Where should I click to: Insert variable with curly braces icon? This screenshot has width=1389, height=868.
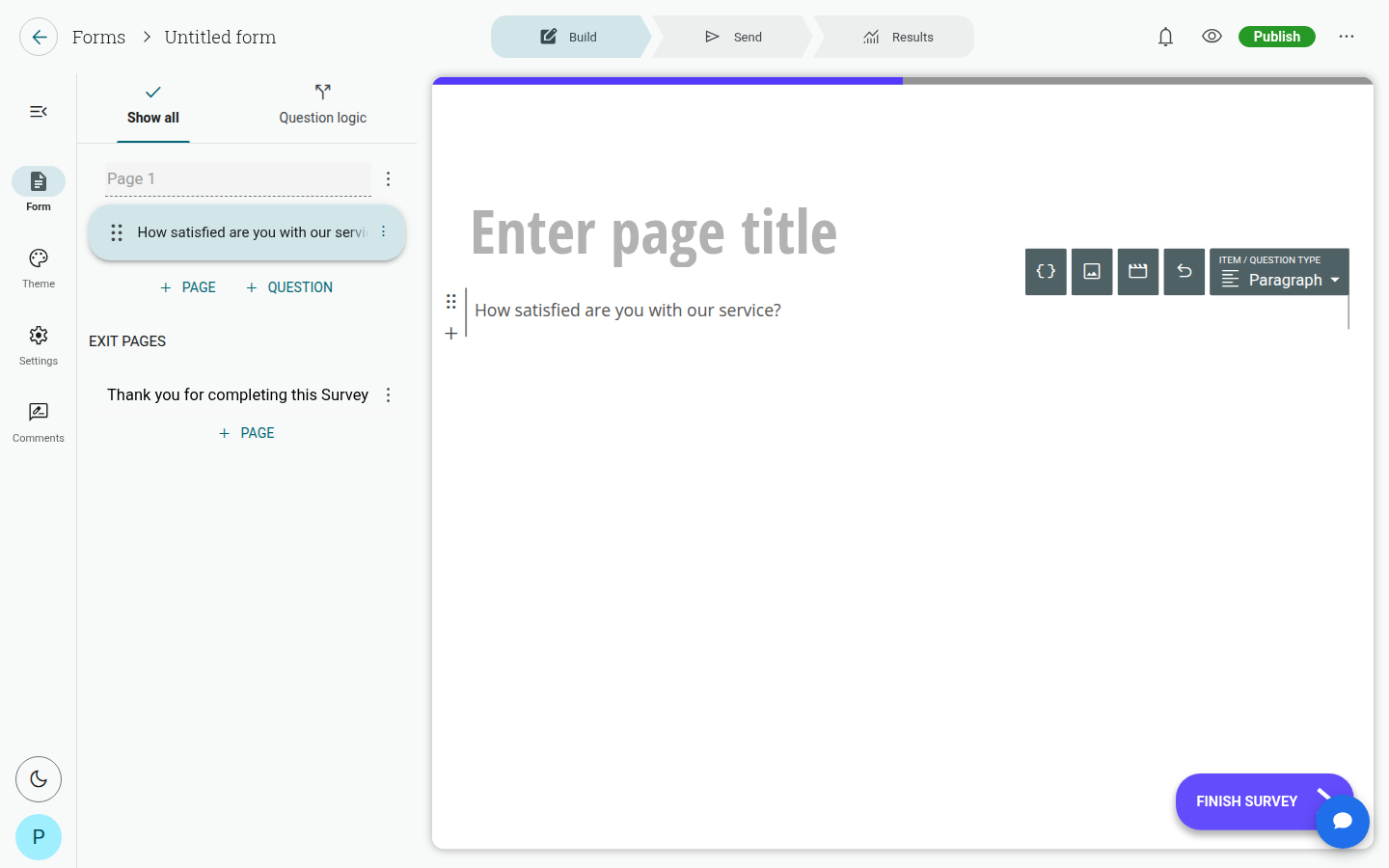tap(1046, 271)
